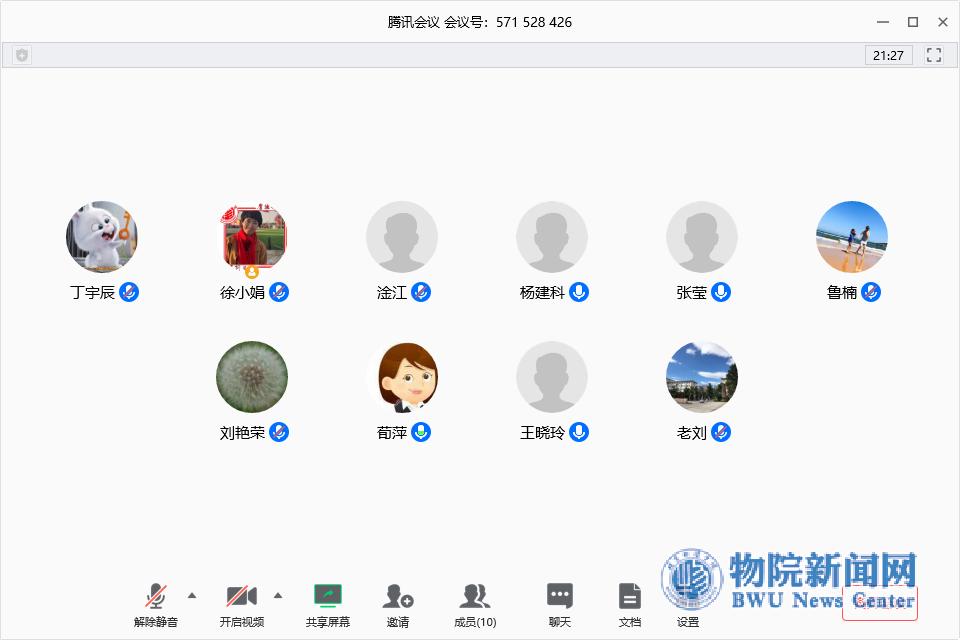This screenshot has height=640, width=960.
Task: Click muted mic icon next to 涂江
Action: (x=421, y=293)
